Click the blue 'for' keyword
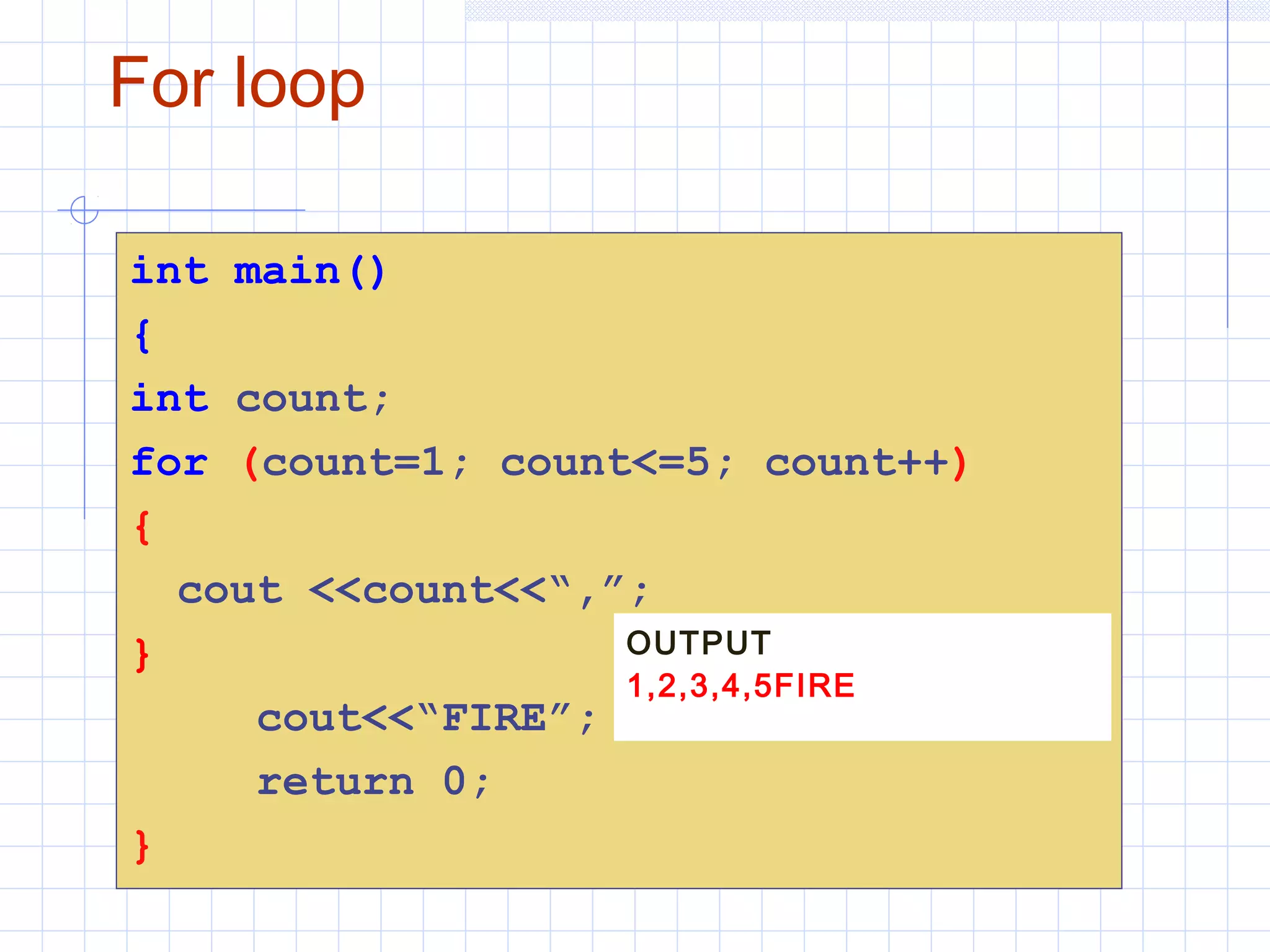Image resolution: width=1270 pixels, height=952 pixels. (x=170, y=462)
